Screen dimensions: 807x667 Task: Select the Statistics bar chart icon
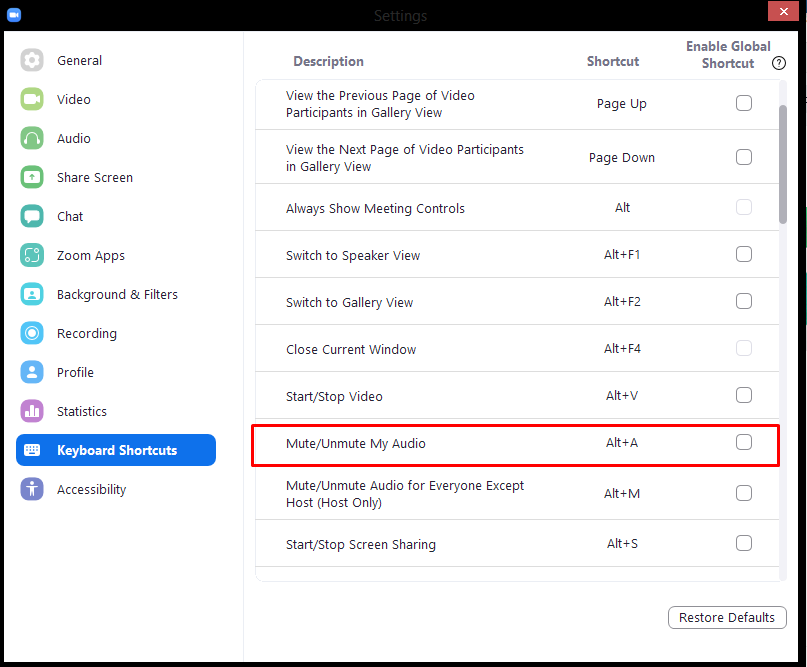point(32,411)
